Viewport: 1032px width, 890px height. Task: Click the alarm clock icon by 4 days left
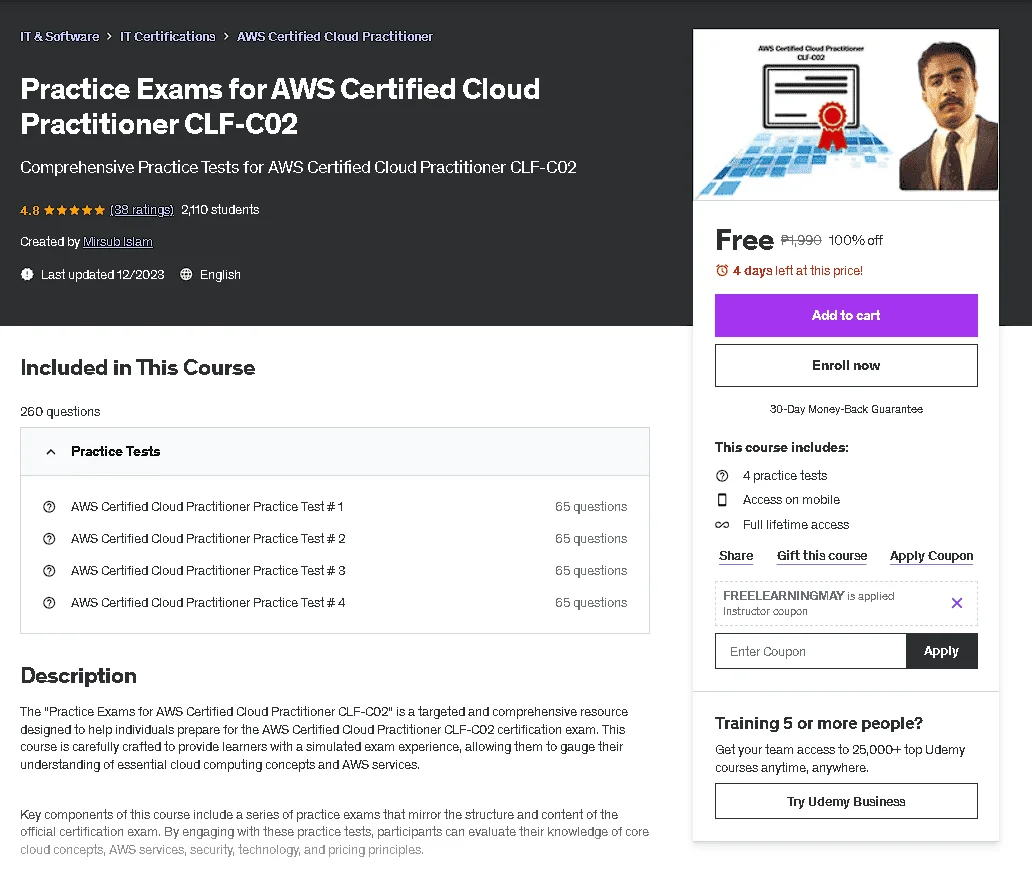(x=722, y=271)
